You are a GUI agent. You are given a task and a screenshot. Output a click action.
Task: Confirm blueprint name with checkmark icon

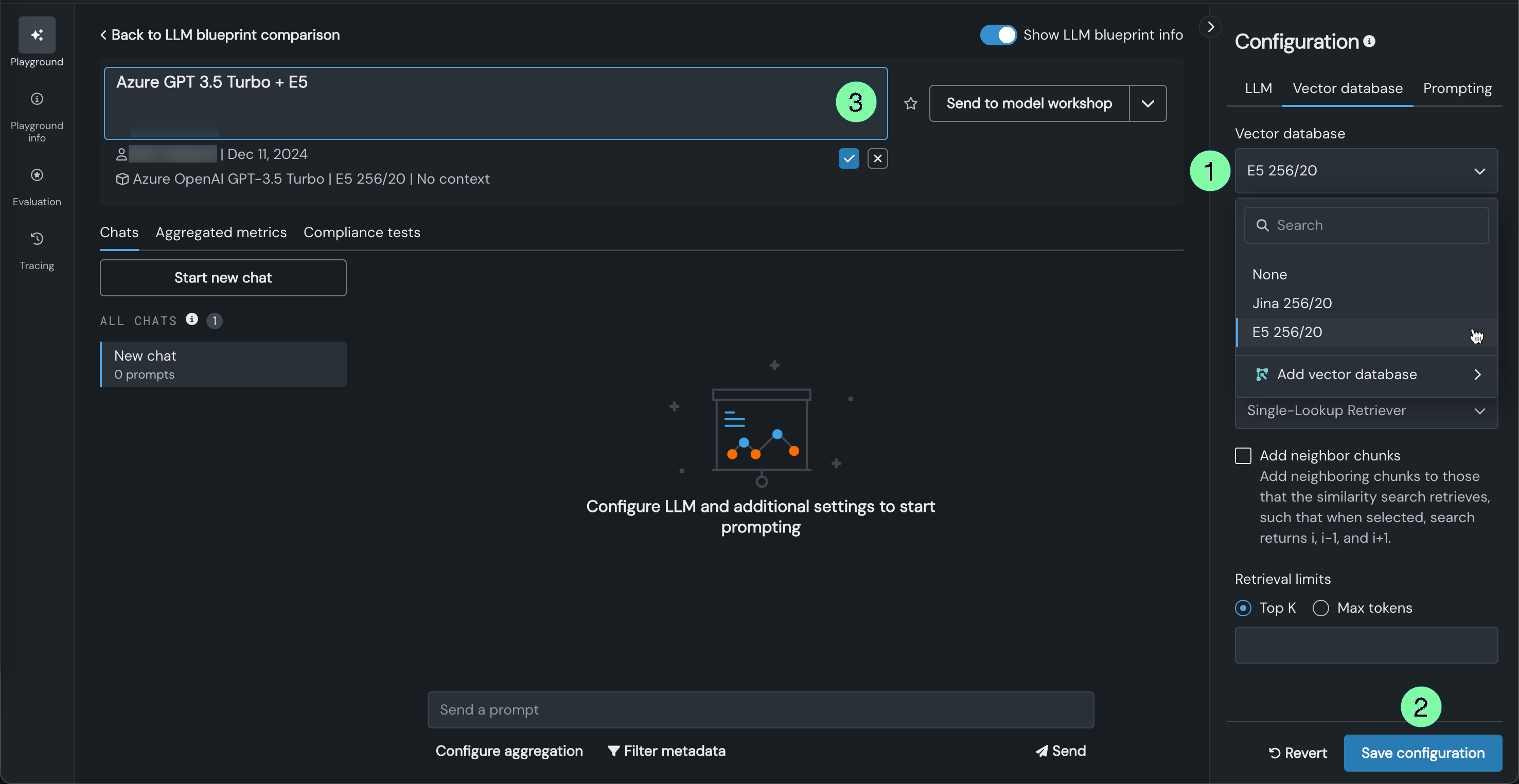tap(849, 158)
